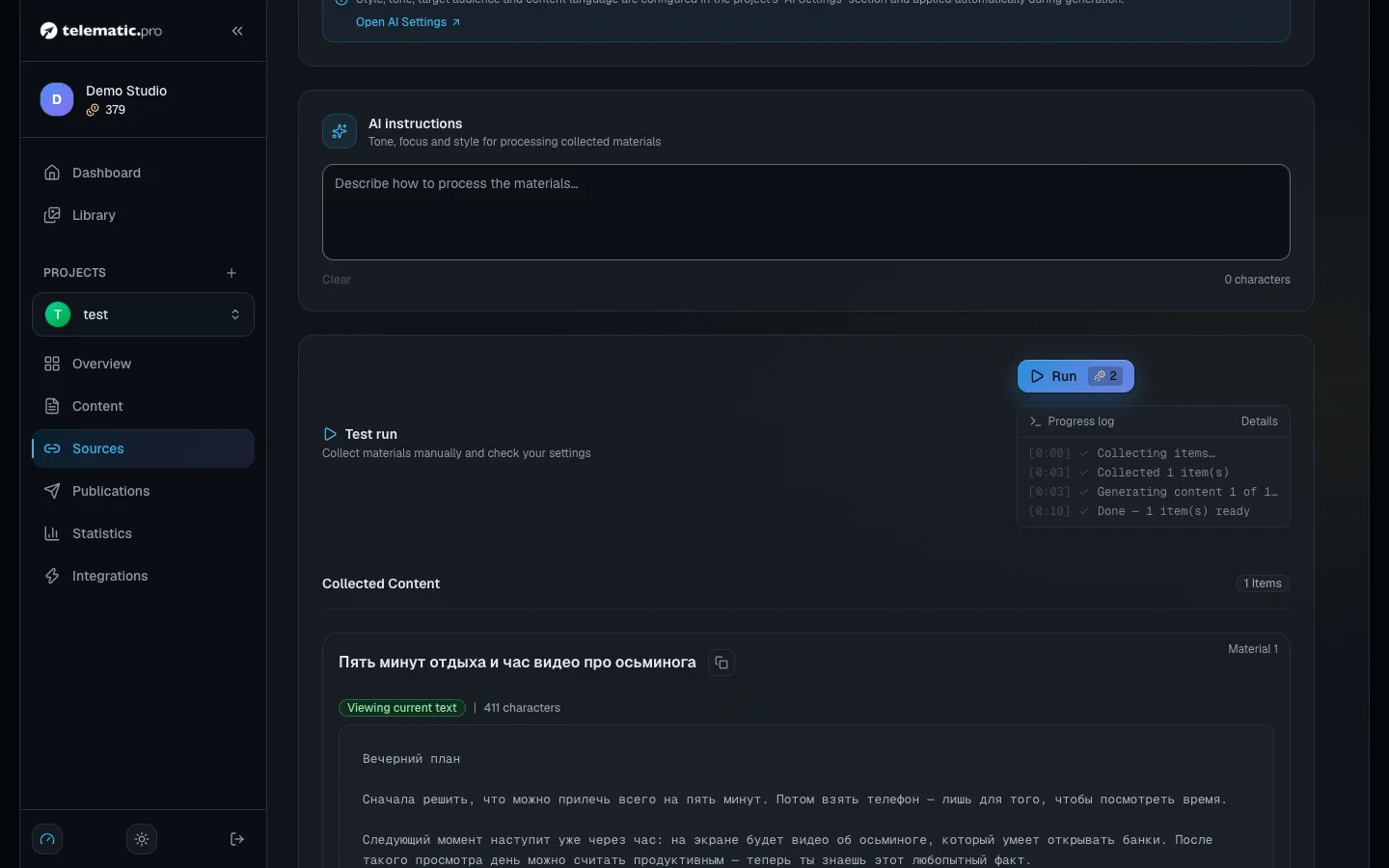Copy the collected material title
The height and width of the screenshot is (868, 1389).
tap(722, 663)
